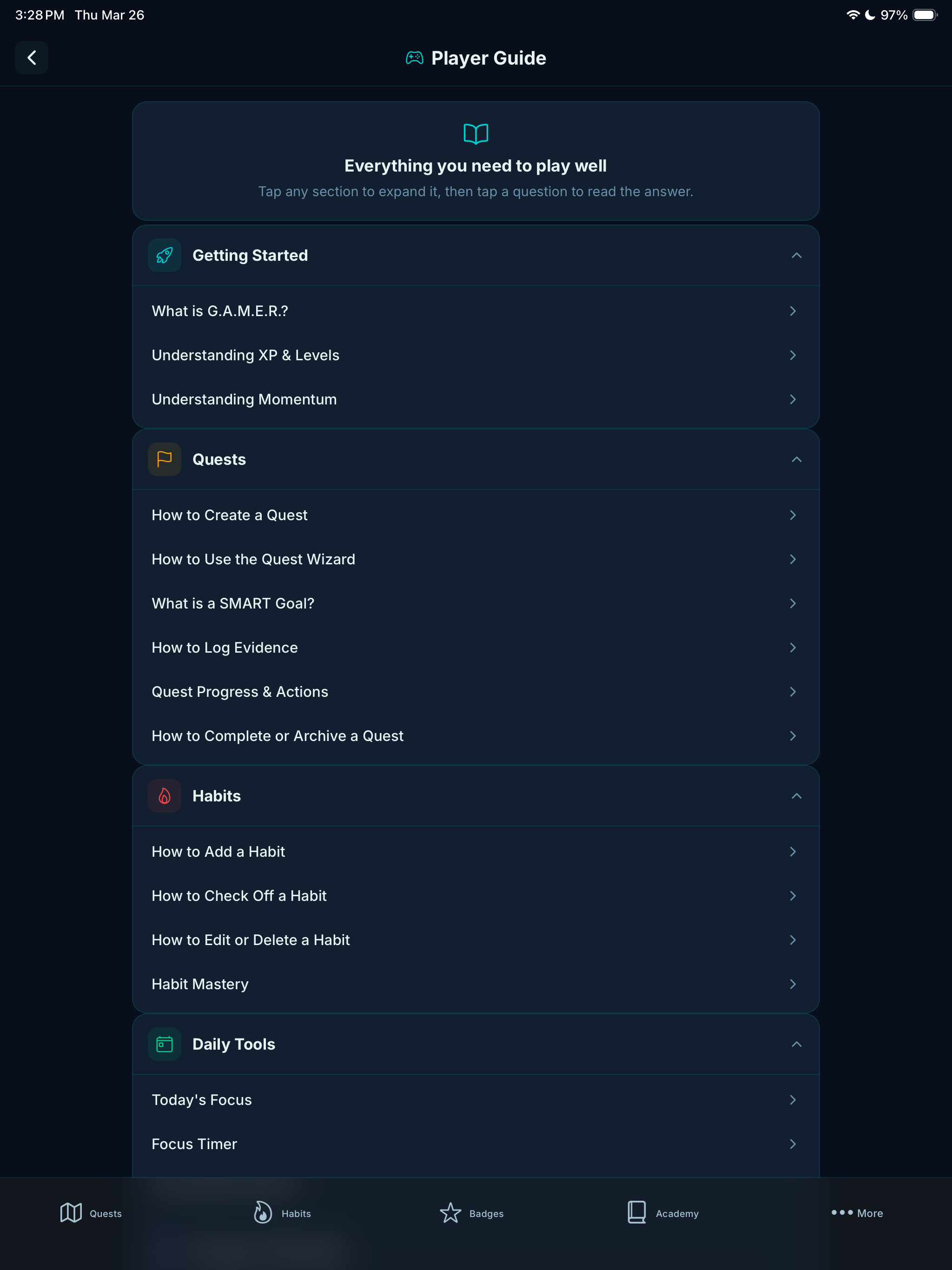Open the Badges star tab

click(471, 1212)
